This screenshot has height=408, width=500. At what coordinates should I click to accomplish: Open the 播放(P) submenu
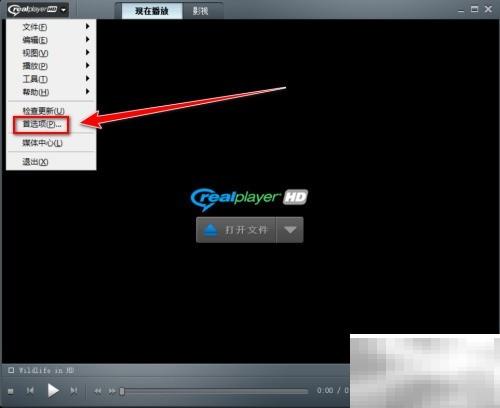point(51,66)
